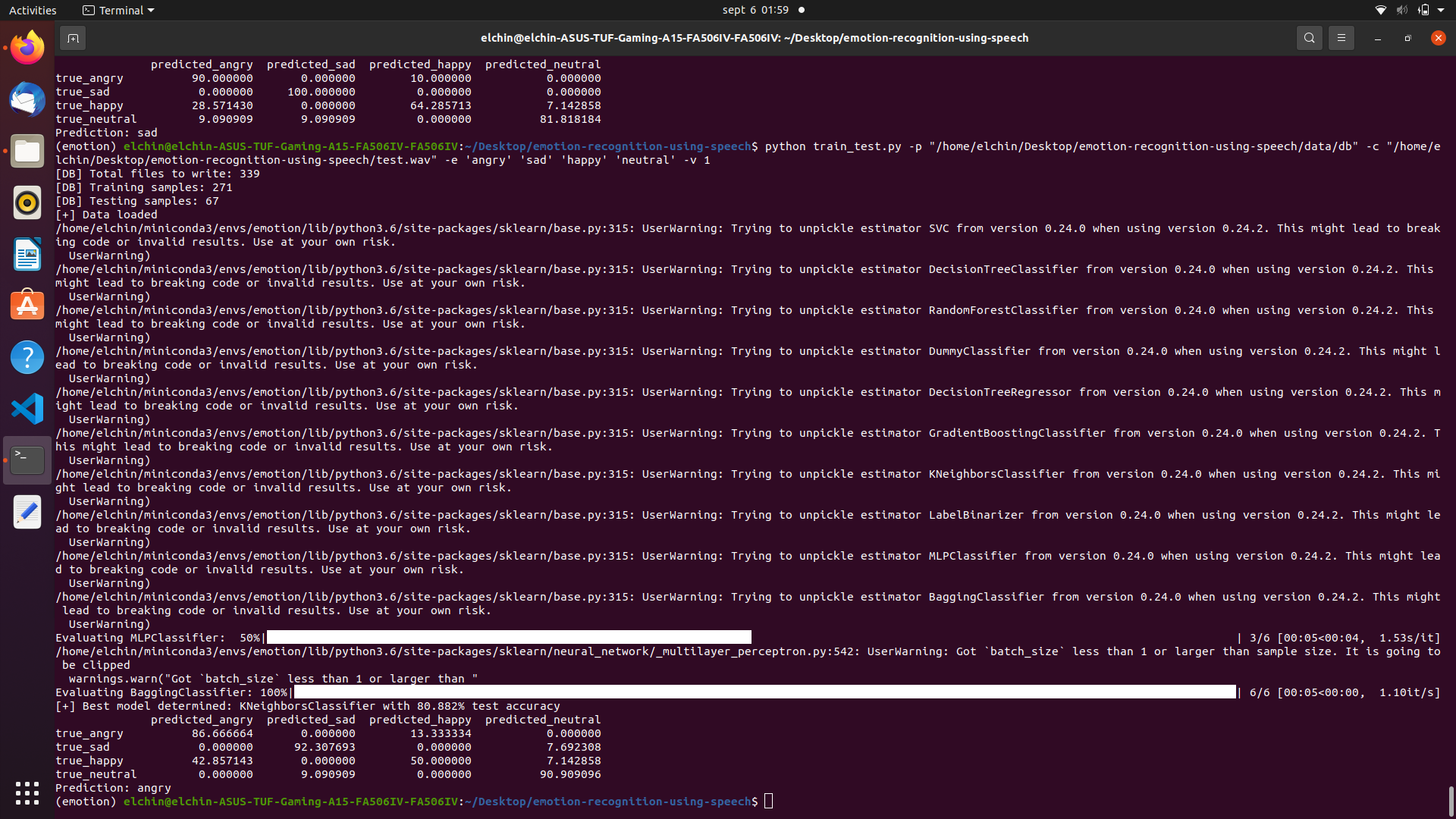Open a new terminal tab
1456x819 pixels.
pyautogui.click(x=73, y=38)
